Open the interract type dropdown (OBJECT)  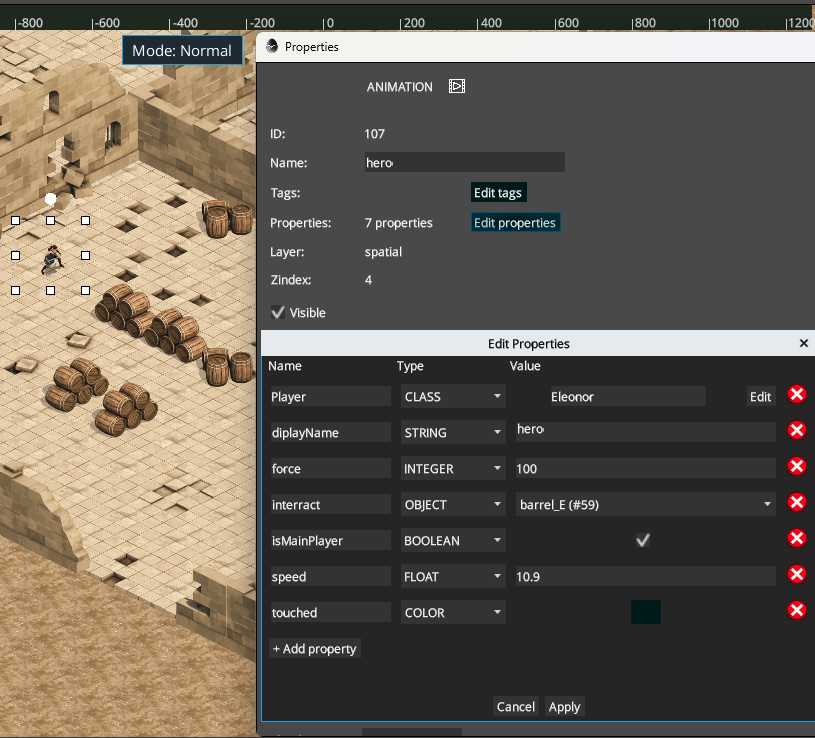453,504
